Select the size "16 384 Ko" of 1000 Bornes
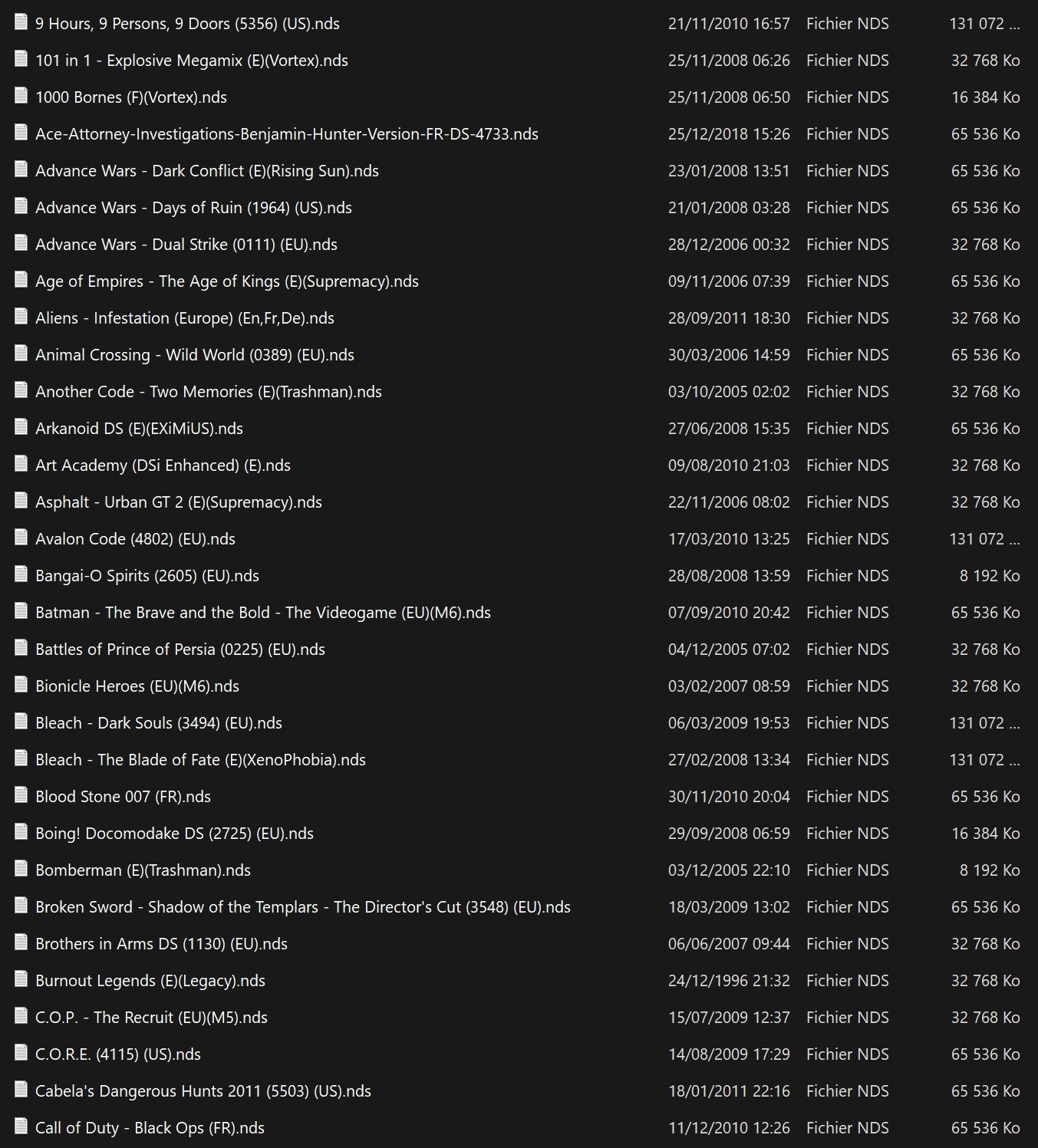Image resolution: width=1038 pixels, height=1148 pixels. pyautogui.click(x=986, y=97)
